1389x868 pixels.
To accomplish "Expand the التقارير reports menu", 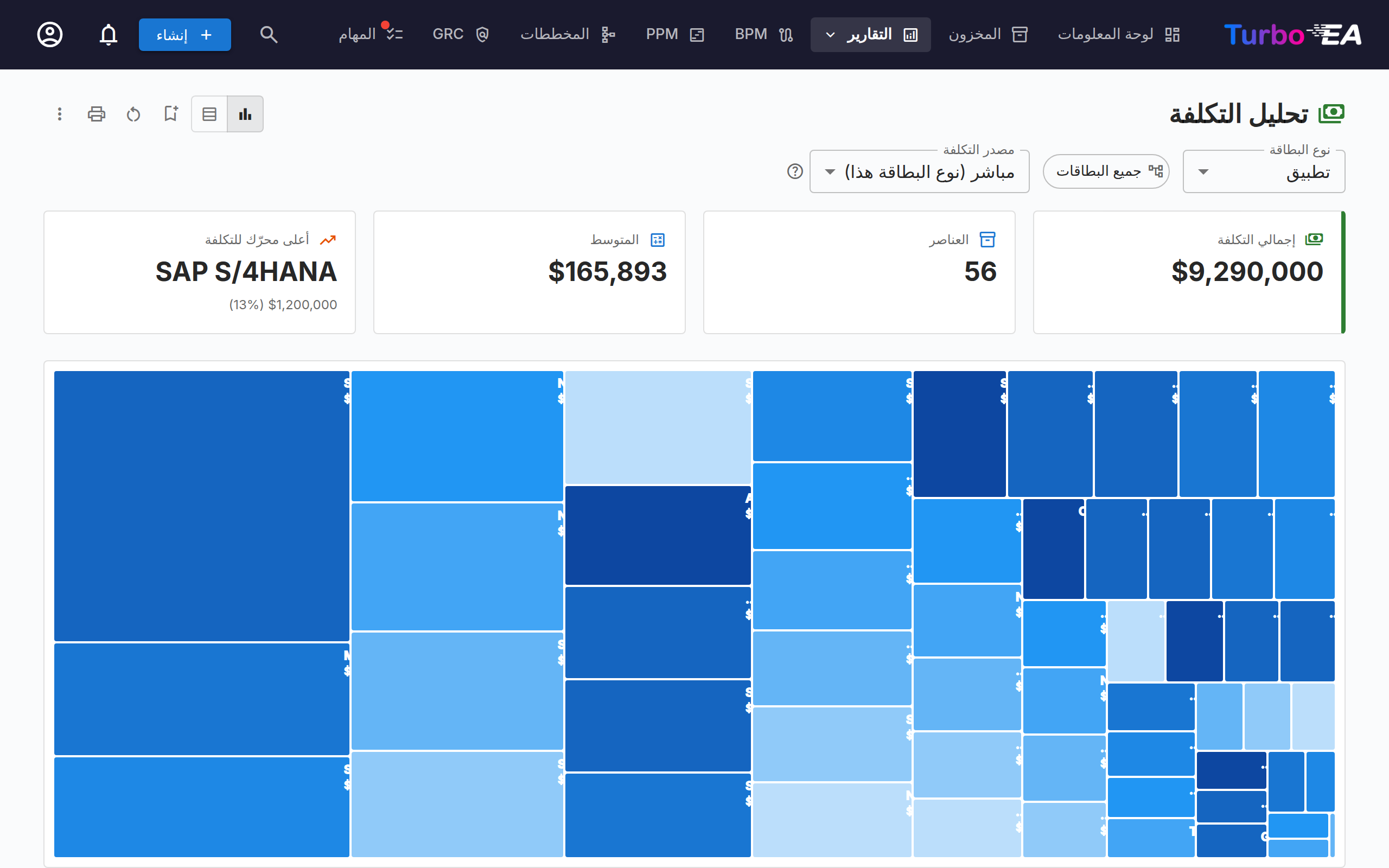I will coord(871,34).
